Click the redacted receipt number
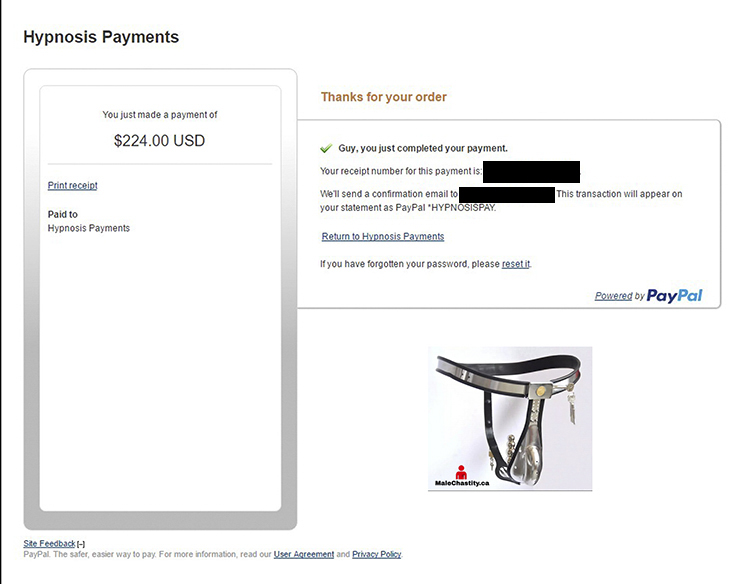The width and height of the screenshot is (750, 584). (x=531, y=171)
